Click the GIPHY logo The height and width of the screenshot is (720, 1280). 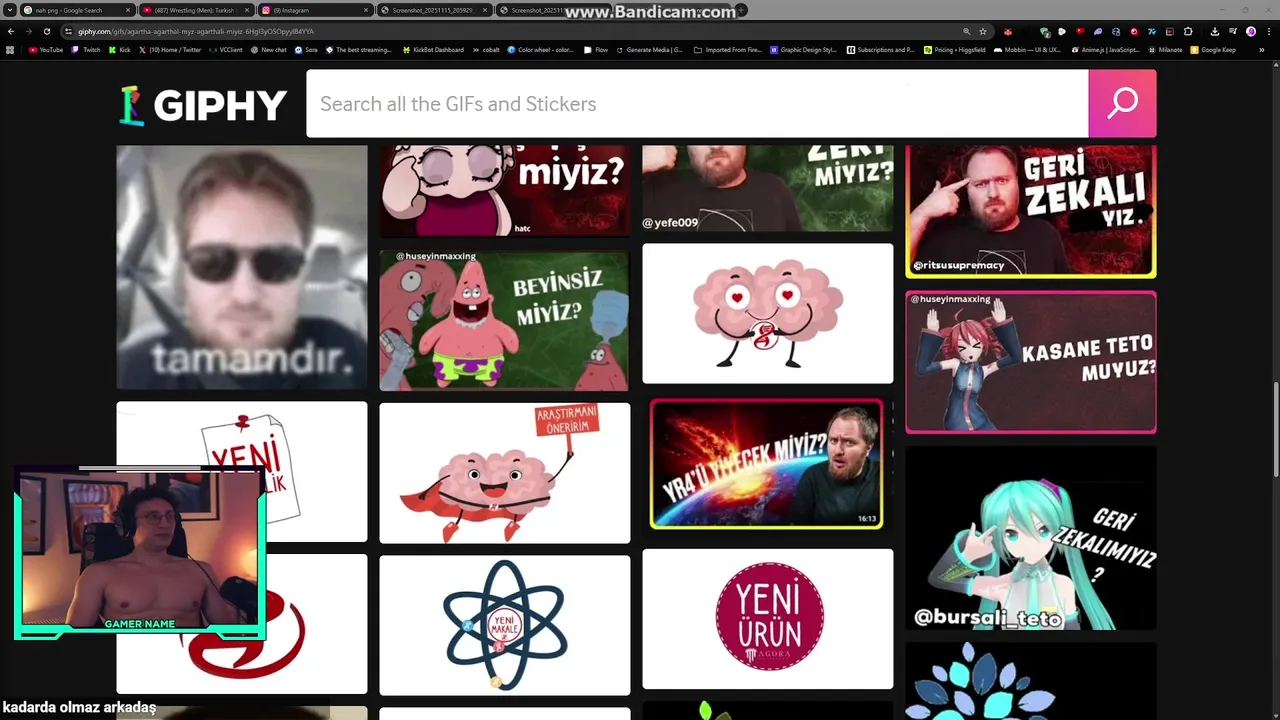(x=203, y=105)
